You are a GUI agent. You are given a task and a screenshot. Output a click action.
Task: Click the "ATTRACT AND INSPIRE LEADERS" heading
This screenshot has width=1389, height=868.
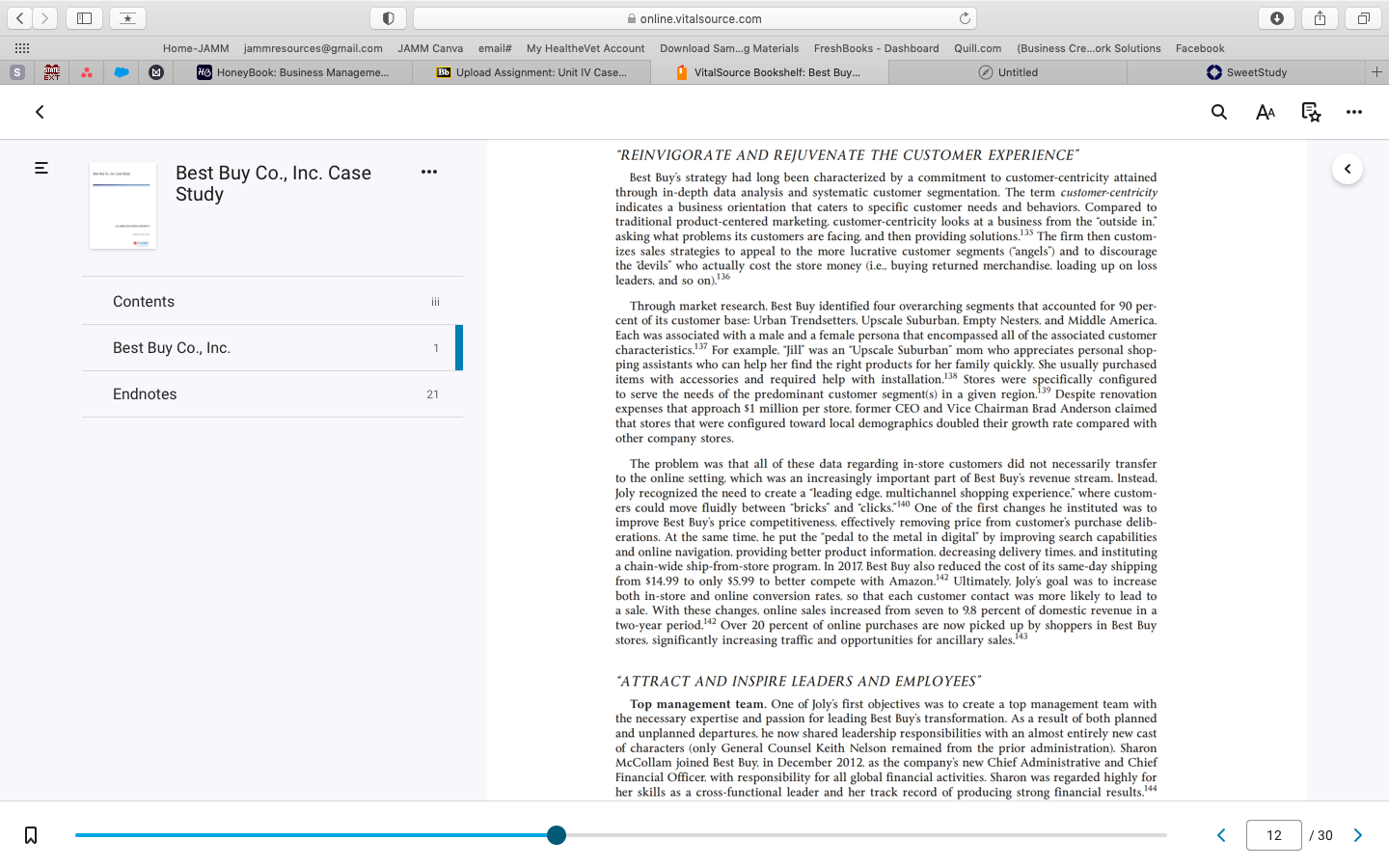(798, 681)
